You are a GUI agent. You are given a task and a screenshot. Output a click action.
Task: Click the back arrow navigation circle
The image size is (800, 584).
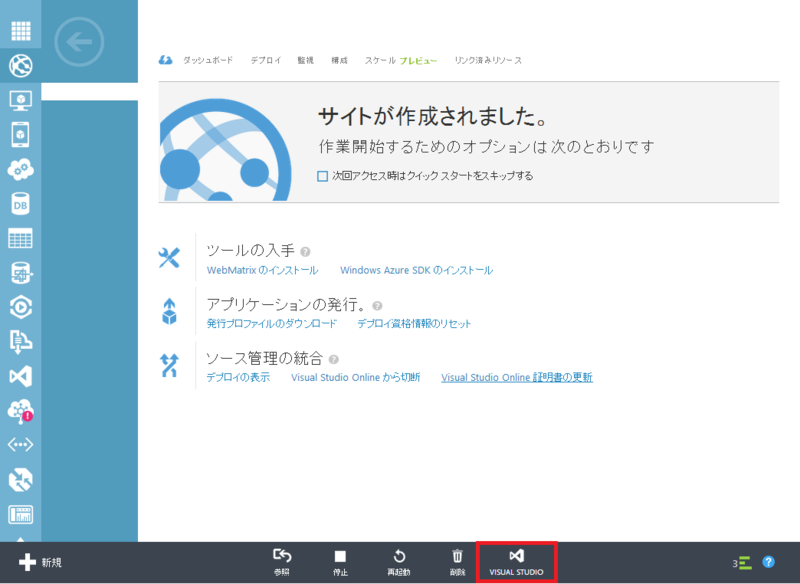(x=78, y=44)
